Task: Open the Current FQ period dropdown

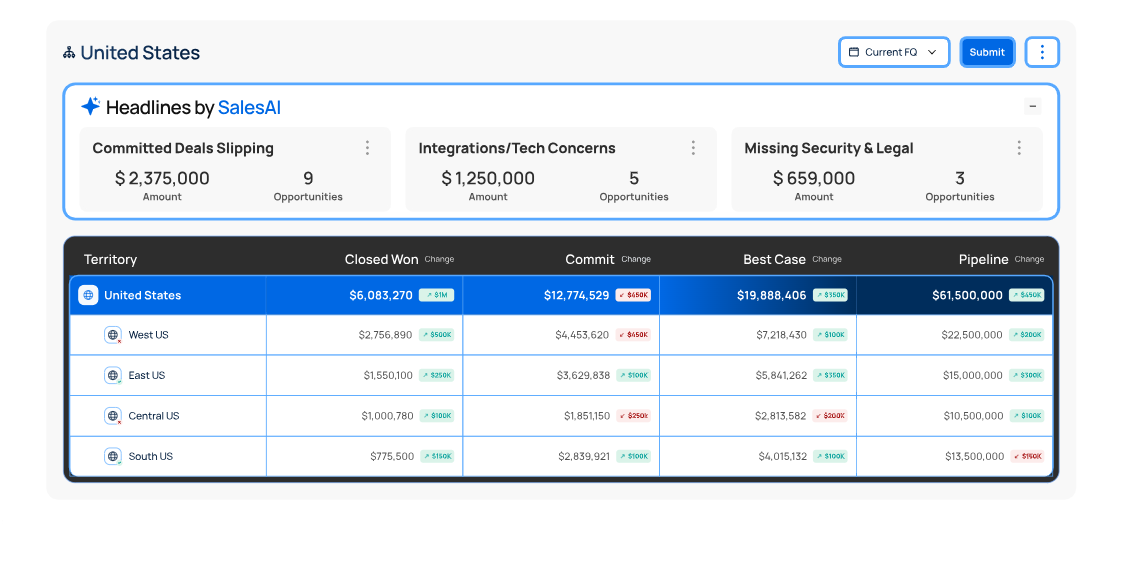Action: tap(894, 52)
